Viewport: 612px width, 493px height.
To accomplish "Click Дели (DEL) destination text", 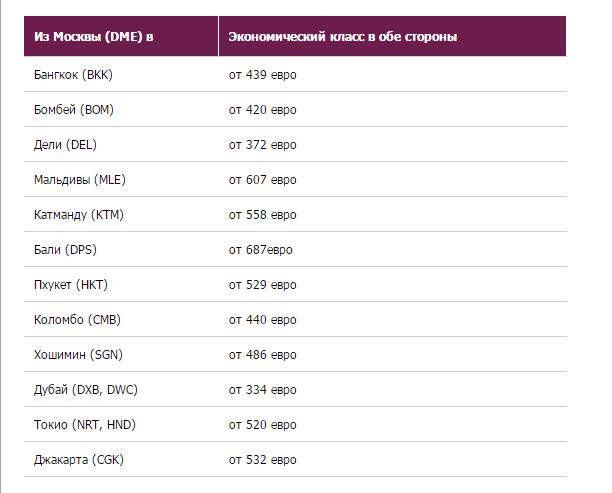I will tap(65, 145).
